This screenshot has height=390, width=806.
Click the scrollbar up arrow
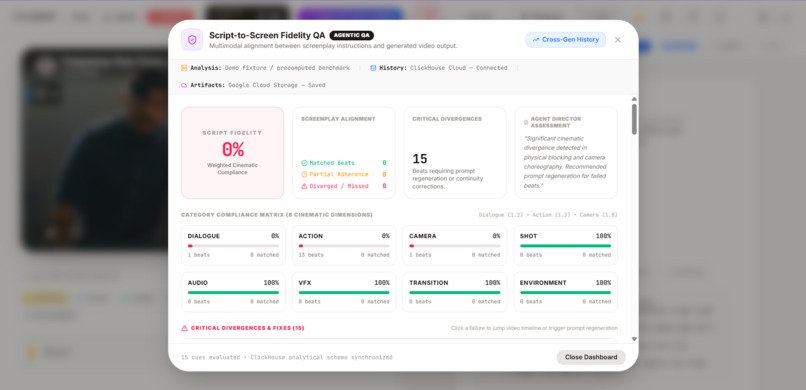pyautogui.click(x=634, y=99)
